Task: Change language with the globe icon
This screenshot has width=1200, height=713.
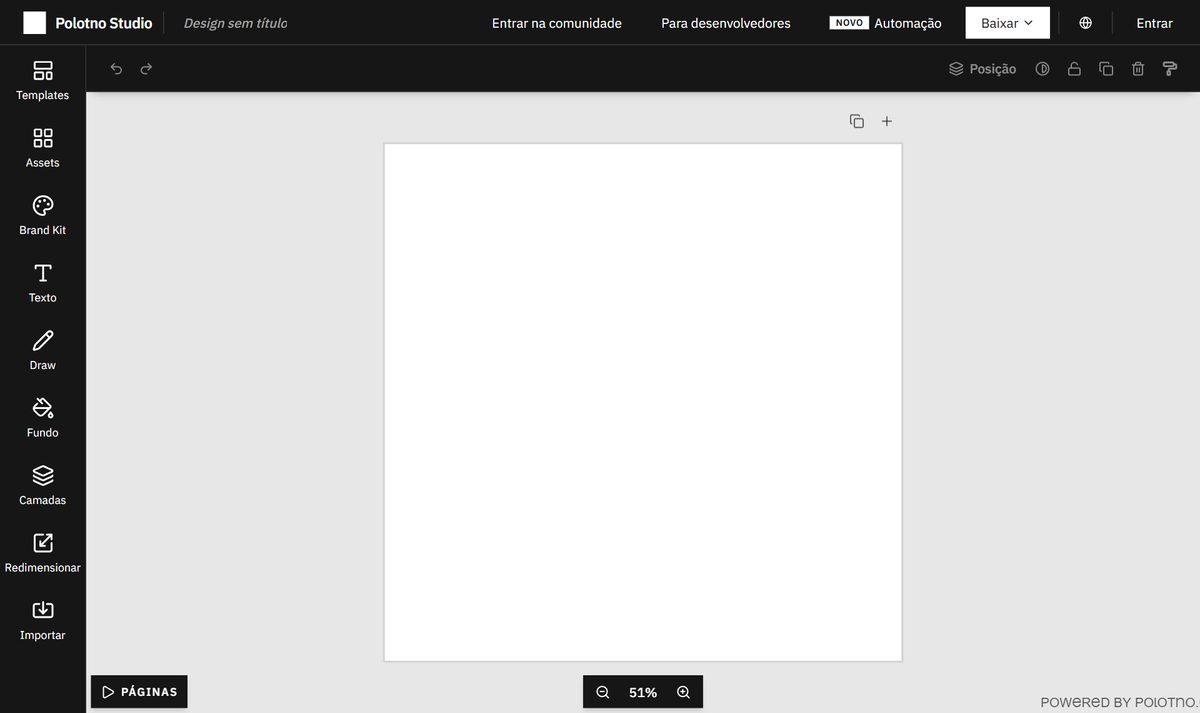Action: coord(1085,23)
